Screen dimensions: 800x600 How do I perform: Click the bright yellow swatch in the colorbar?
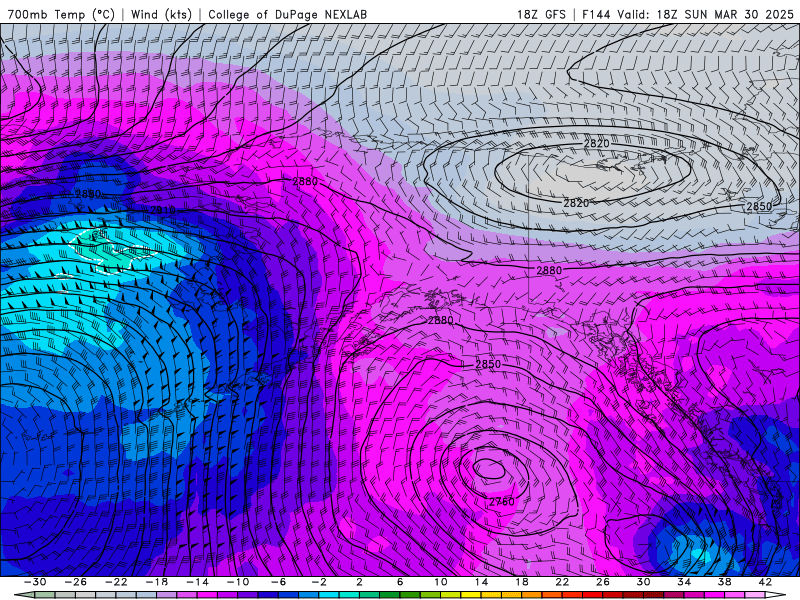tap(470, 595)
